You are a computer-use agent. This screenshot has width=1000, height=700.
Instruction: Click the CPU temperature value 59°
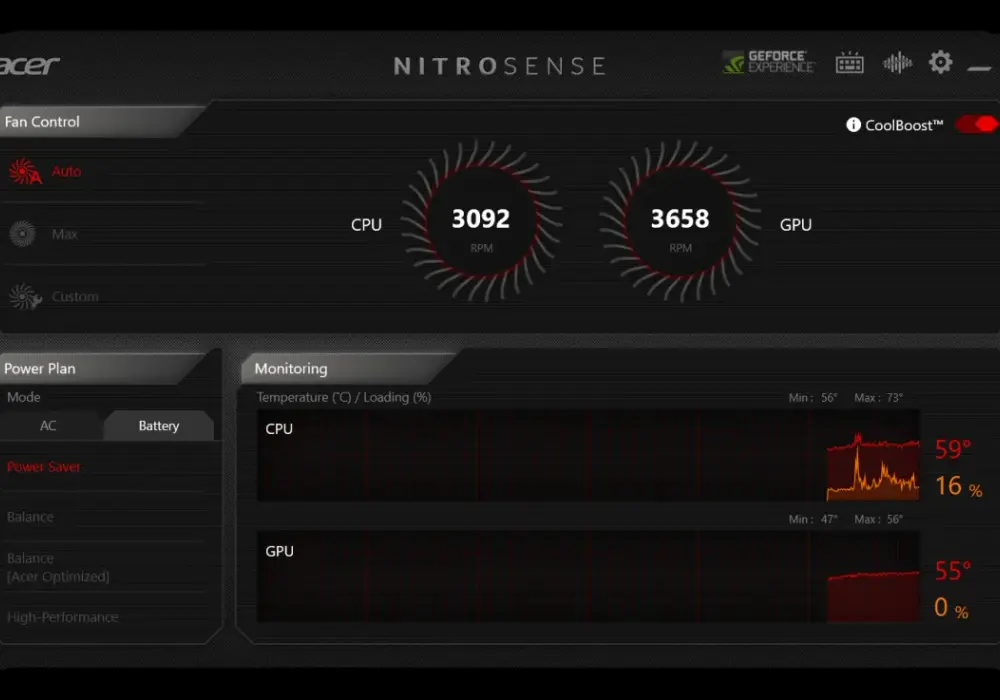(x=953, y=449)
